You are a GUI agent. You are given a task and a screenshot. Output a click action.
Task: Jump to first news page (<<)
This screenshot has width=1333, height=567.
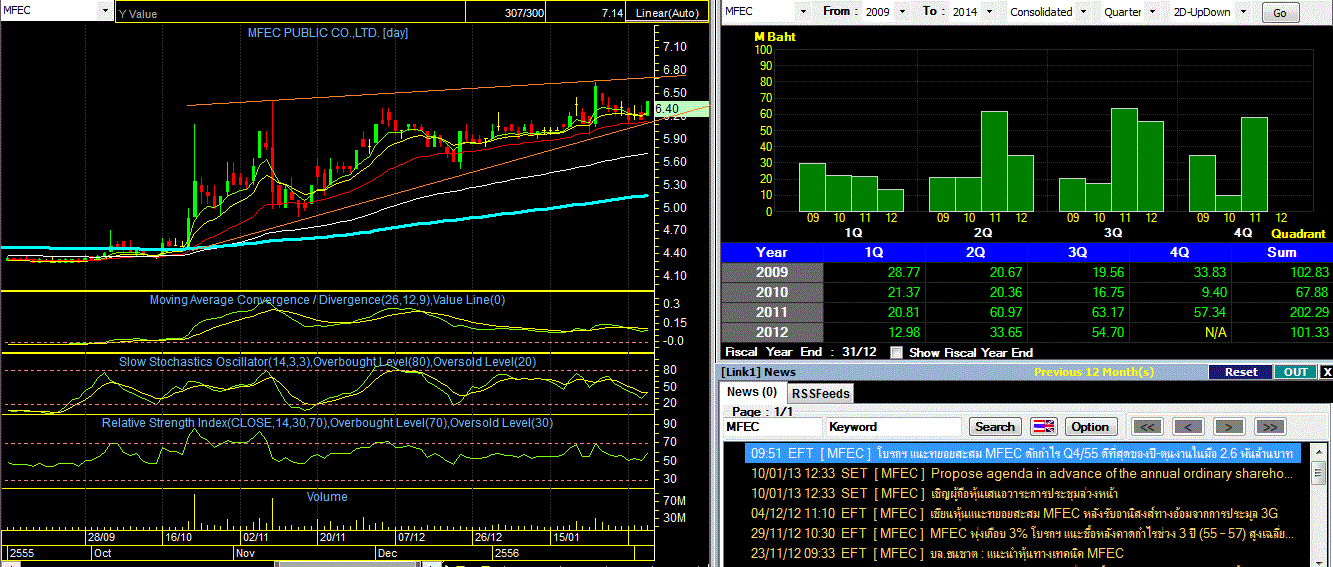[x=1146, y=426]
